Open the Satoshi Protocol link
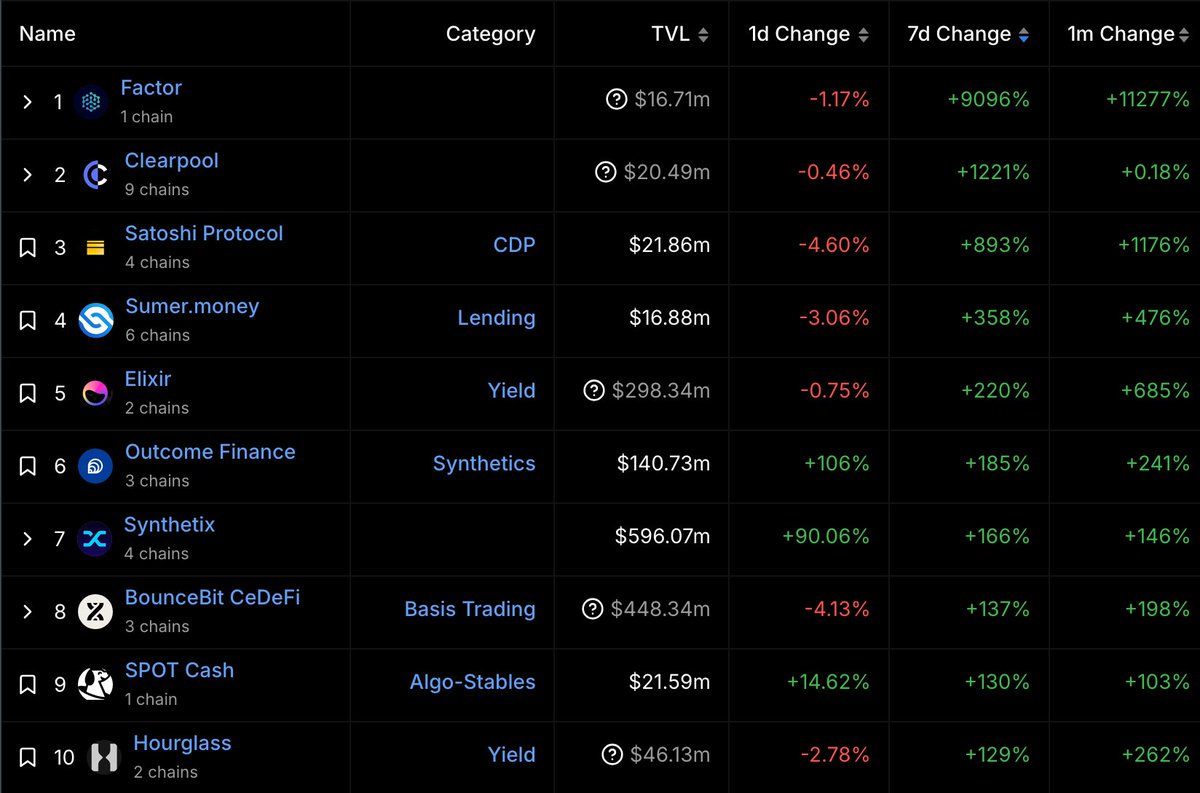The width and height of the screenshot is (1200, 793). pos(204,233)
